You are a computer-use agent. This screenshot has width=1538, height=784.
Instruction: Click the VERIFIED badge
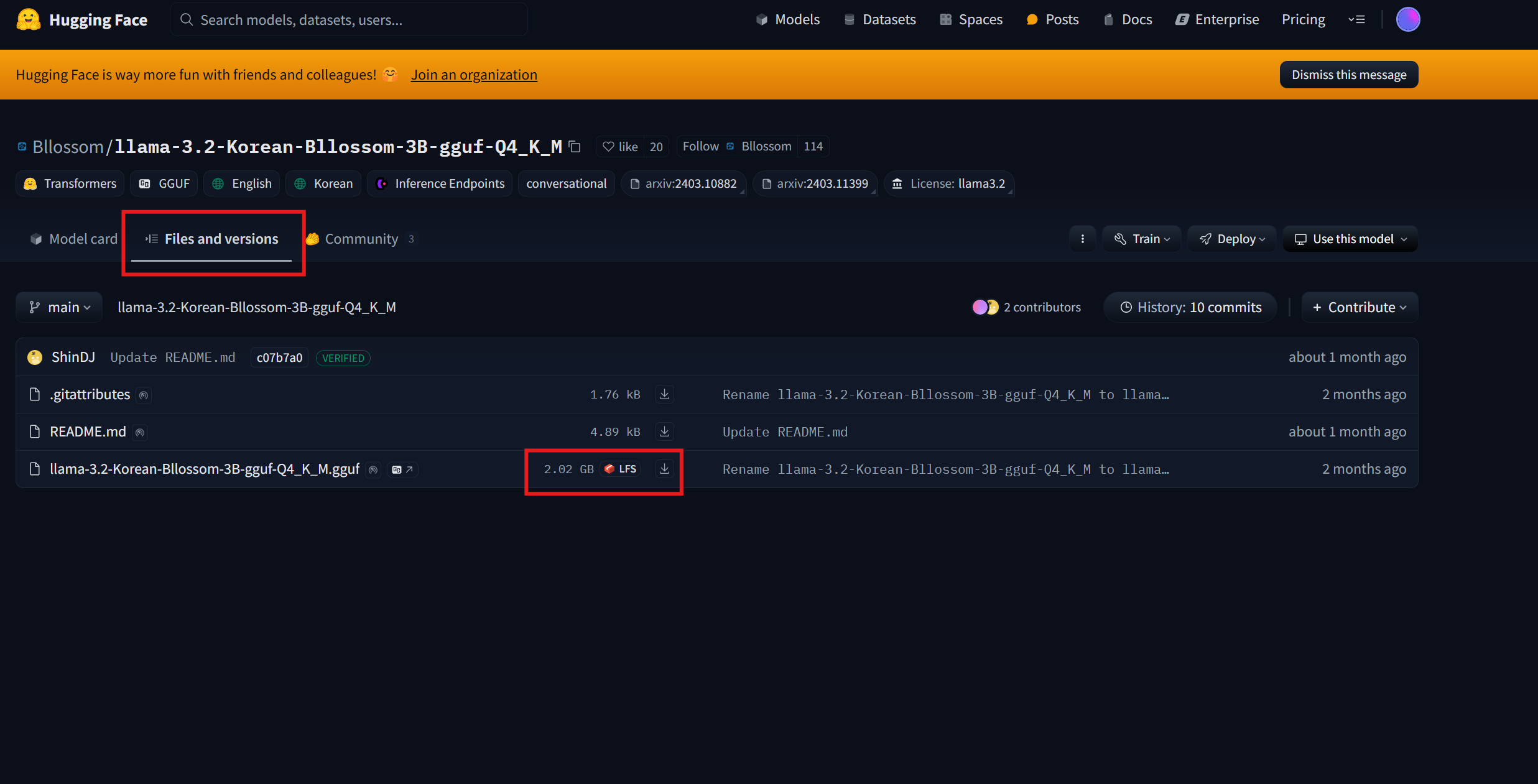343,358
